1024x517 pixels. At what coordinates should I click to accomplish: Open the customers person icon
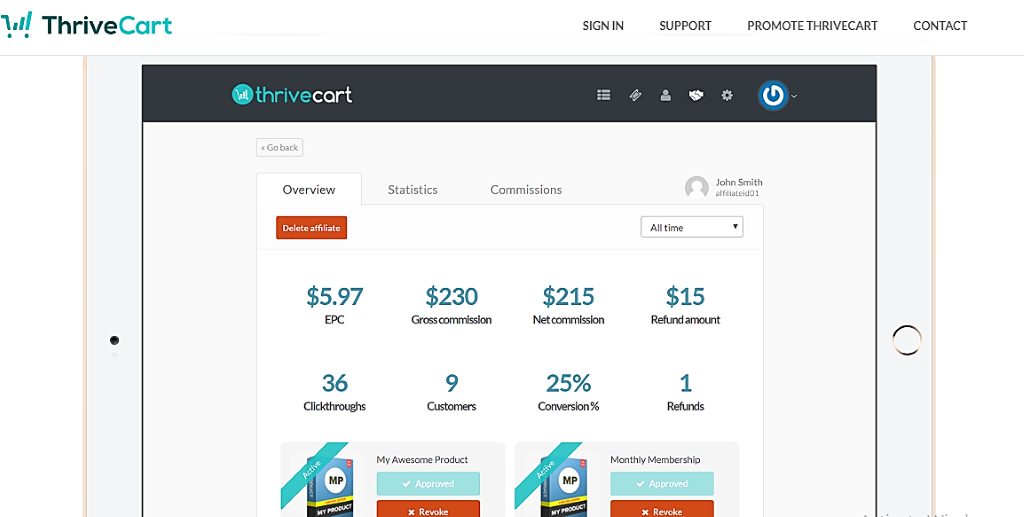[665, 95]
